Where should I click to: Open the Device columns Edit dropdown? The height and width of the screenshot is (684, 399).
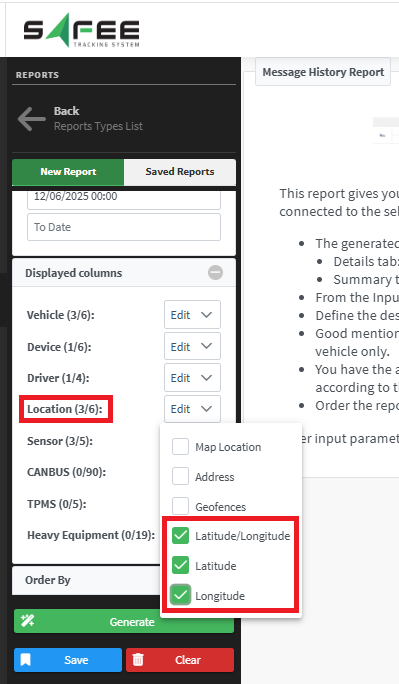192,346
